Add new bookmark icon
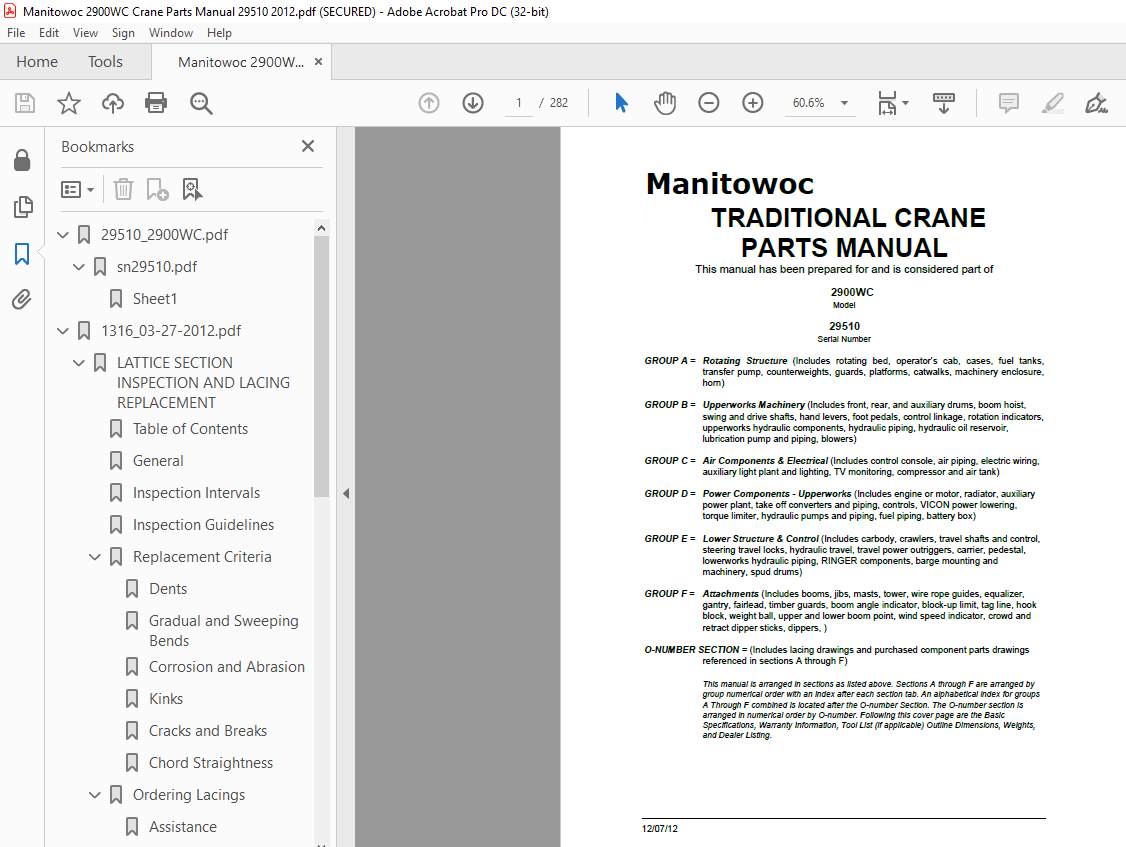 pos(157,190)
